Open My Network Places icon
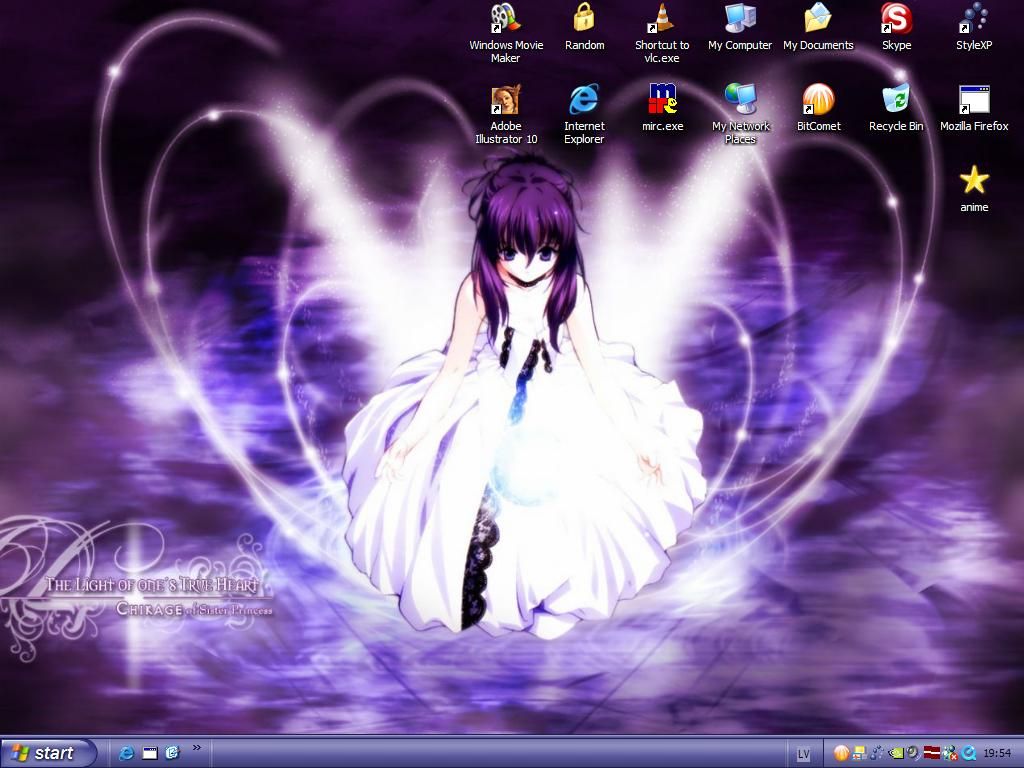The image size is (1024, 768). click(x=740, y=114)
